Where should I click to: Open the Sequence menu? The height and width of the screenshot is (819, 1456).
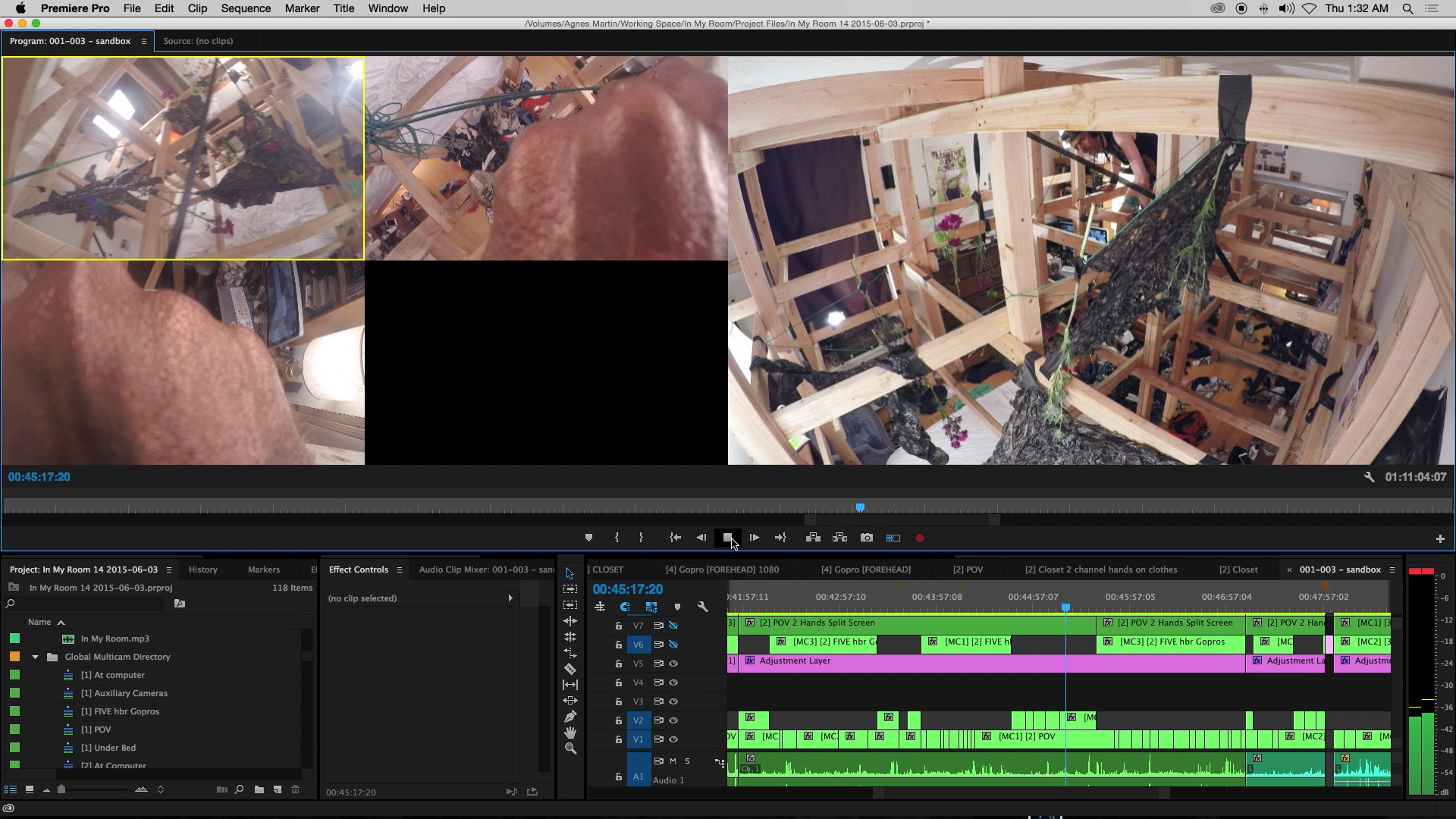tap(246, 8)
